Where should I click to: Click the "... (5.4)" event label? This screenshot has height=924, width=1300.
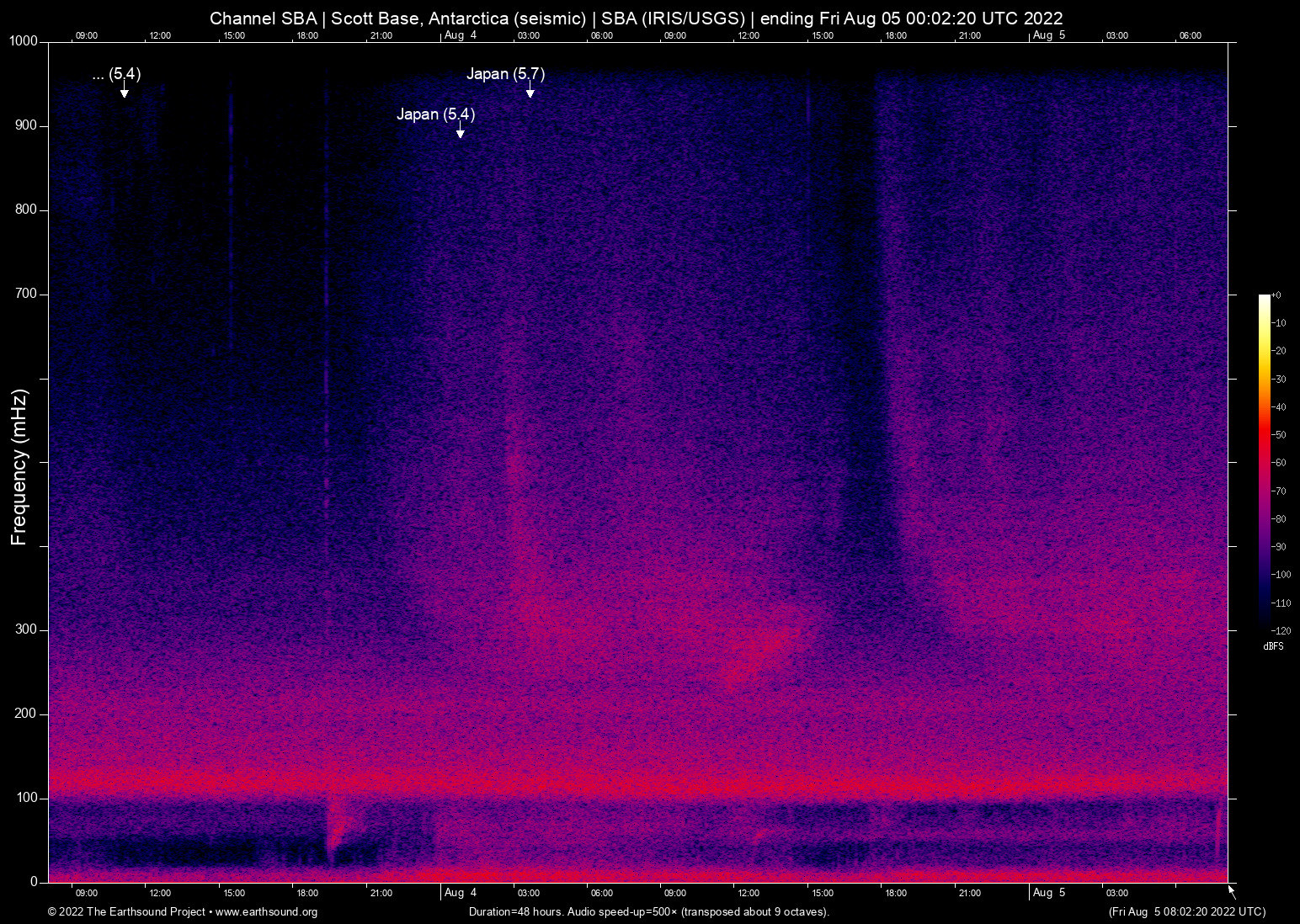pyautogui.click(x=116, y=74)
